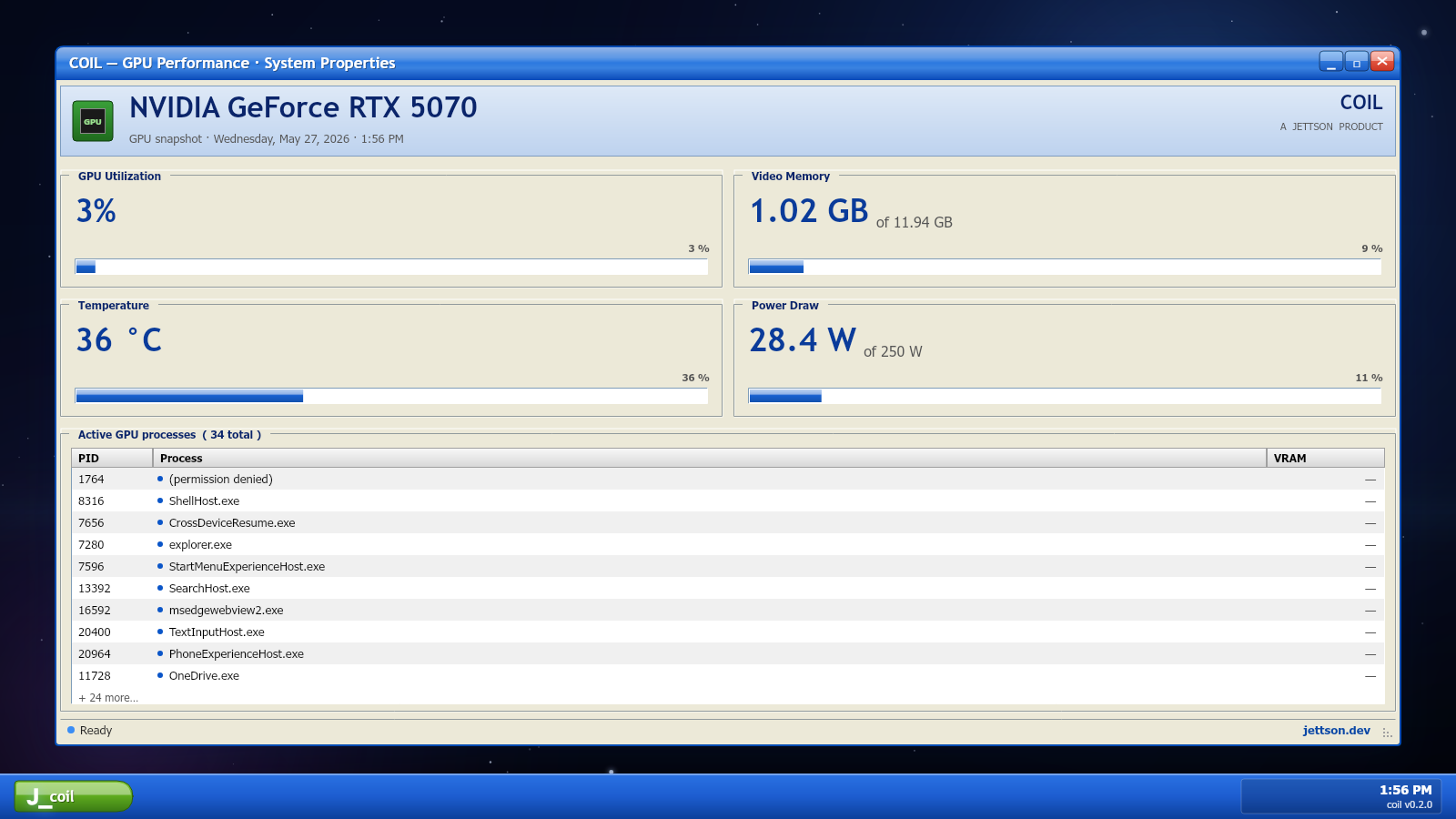Click the 1.02 GB memory value
Screen dimensions: 1456x819
[x=809, y=211]
